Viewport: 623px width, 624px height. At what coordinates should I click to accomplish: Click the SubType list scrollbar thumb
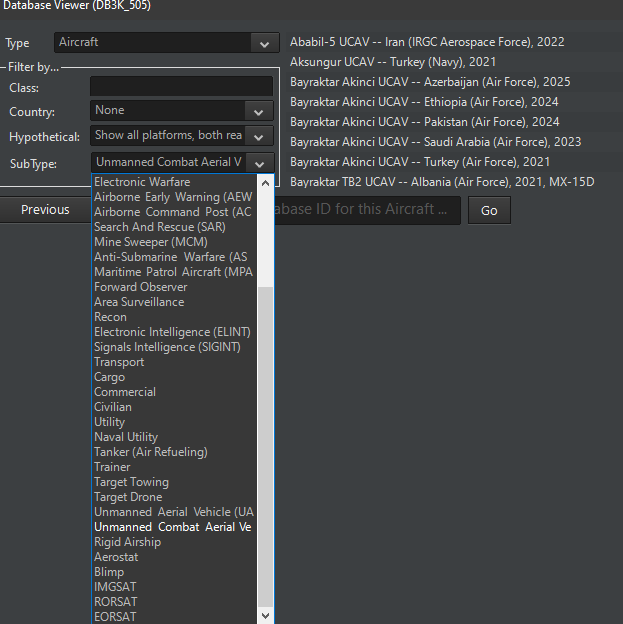[x=266, y=447]
